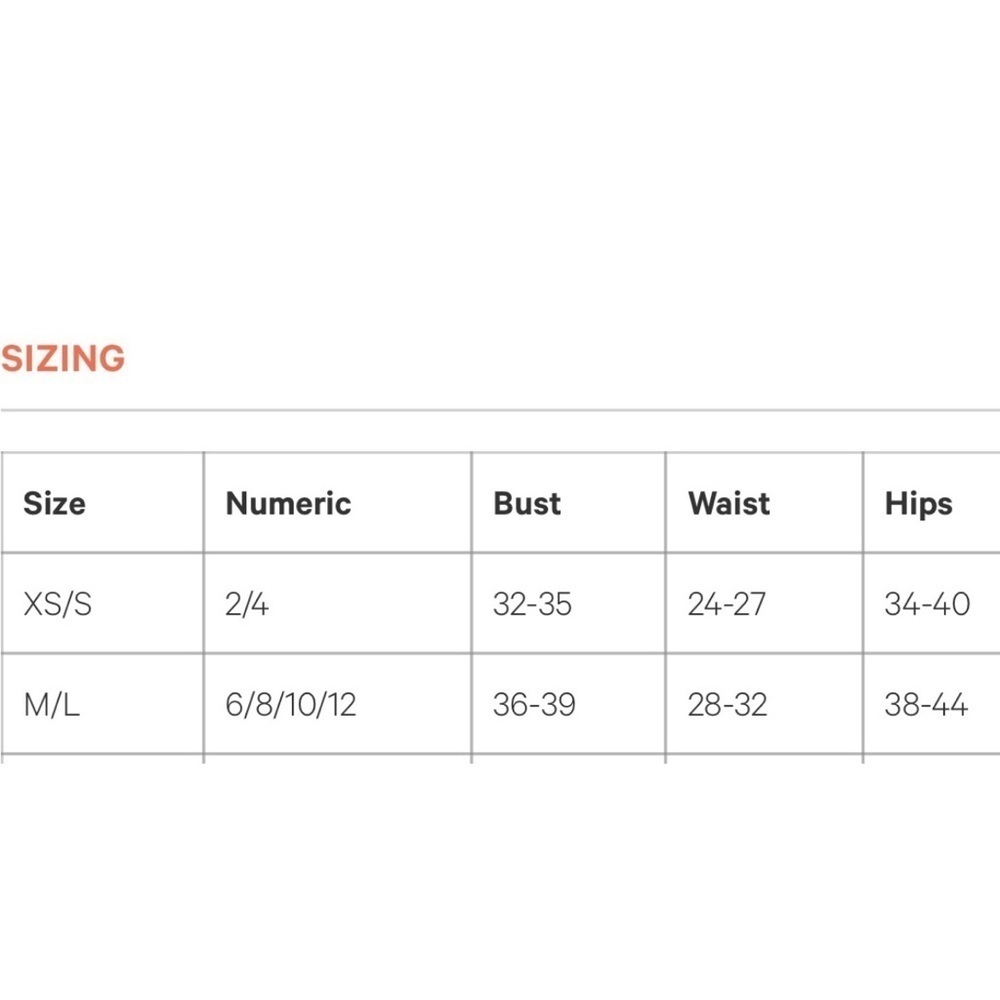Click the 2/4 numeric cell
Screen dimensions: 1000x1000
pyautogui.click(x=247, y=603)
